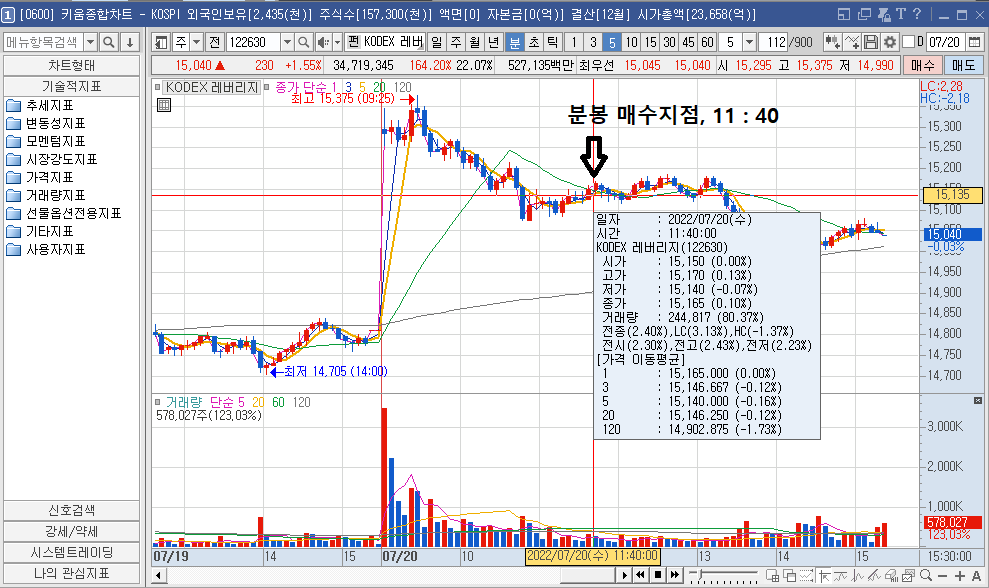The height and width of the screenshot is (588, 989).
Task: Toggle the D checkbox beside date field
Action: point(909,42)
